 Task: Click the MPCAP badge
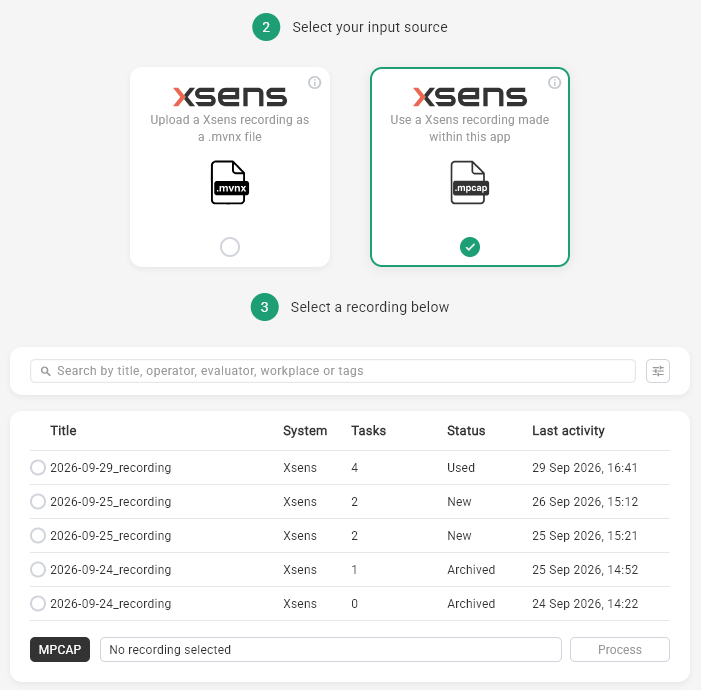coord(60,649)
